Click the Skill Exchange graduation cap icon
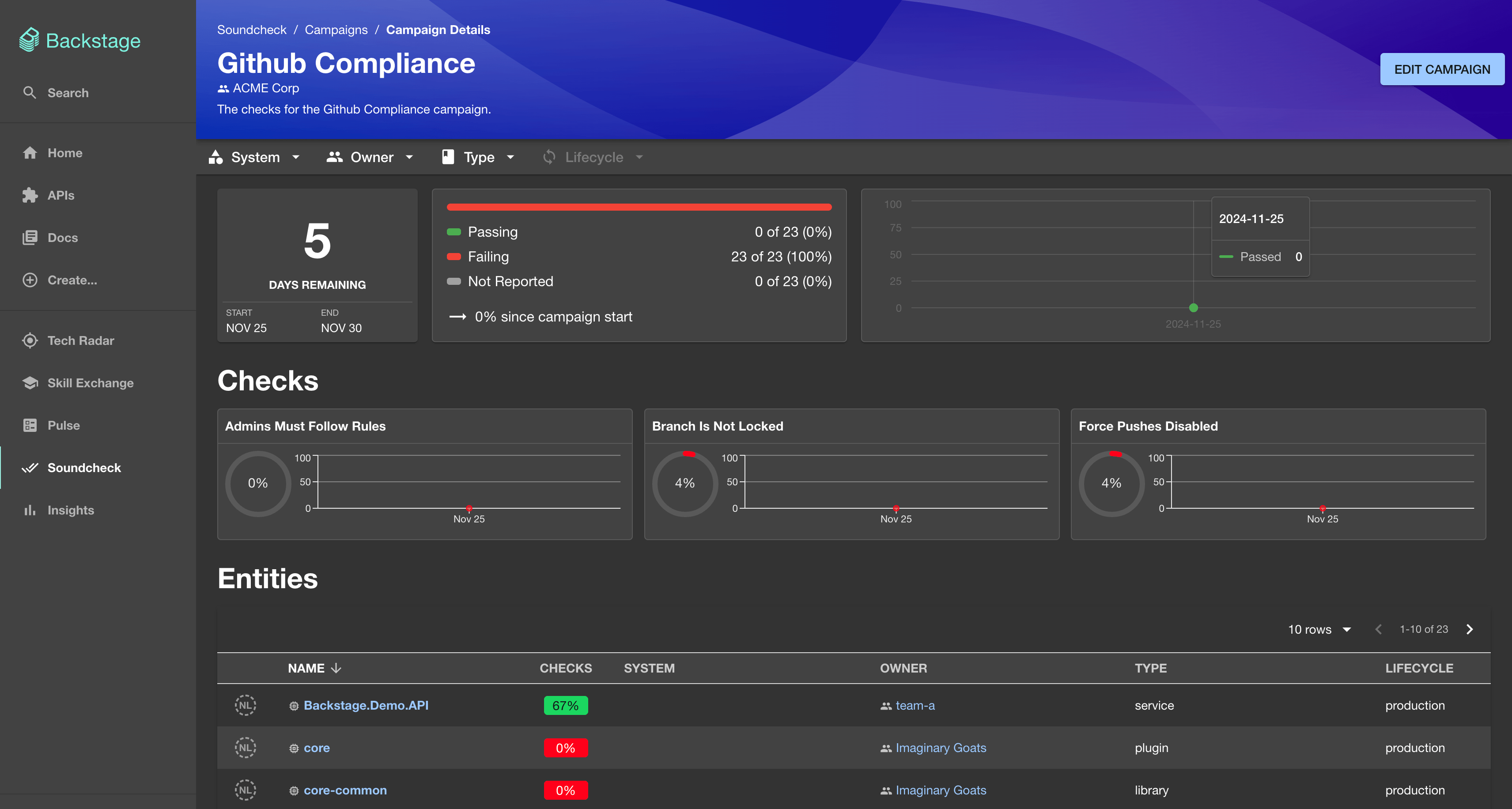This screenshot has height=809, width=1512. click(30, 383)
